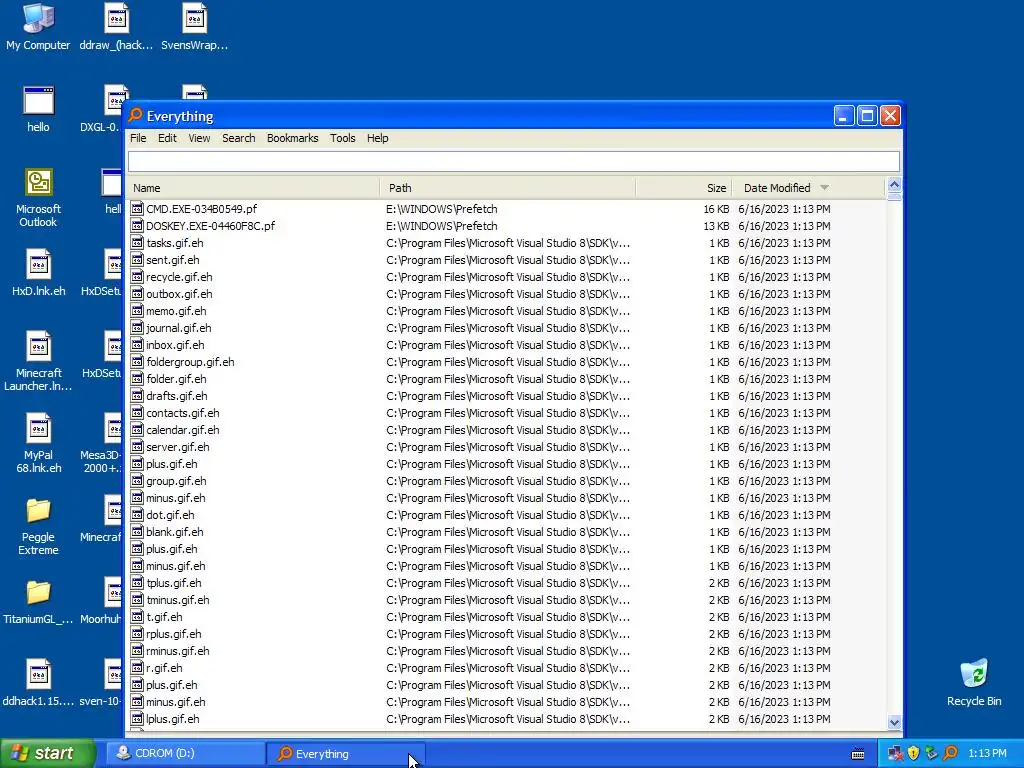
Task: Select the contacts.gif.eh result row
Action: click(506, 412)
